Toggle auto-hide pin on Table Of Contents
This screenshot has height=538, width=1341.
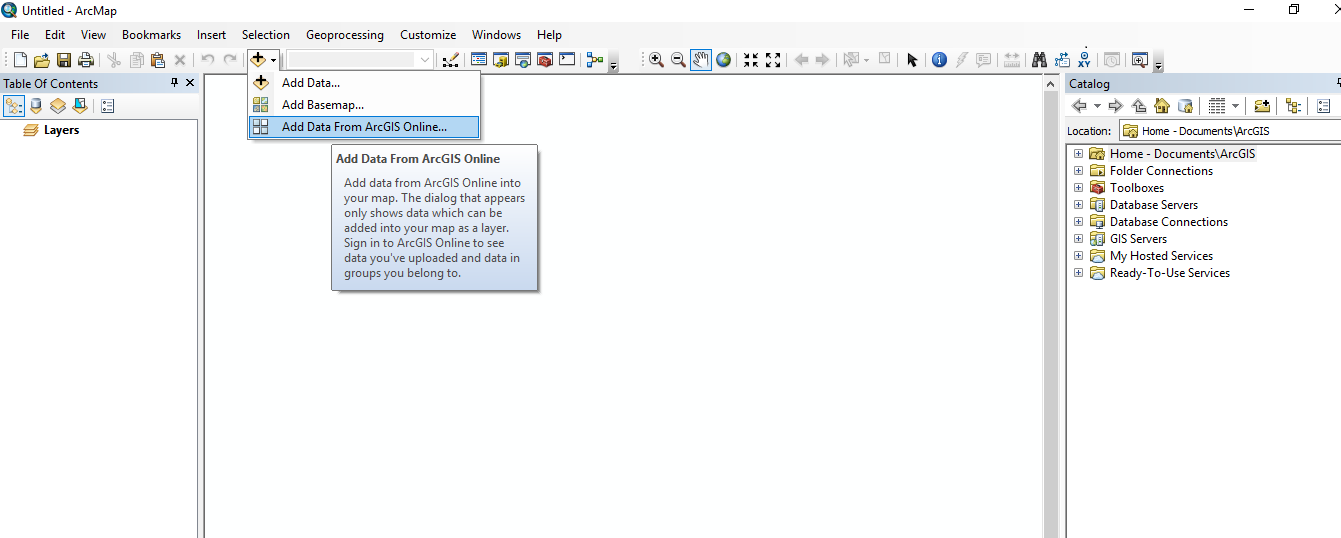[x=175, y=83]
